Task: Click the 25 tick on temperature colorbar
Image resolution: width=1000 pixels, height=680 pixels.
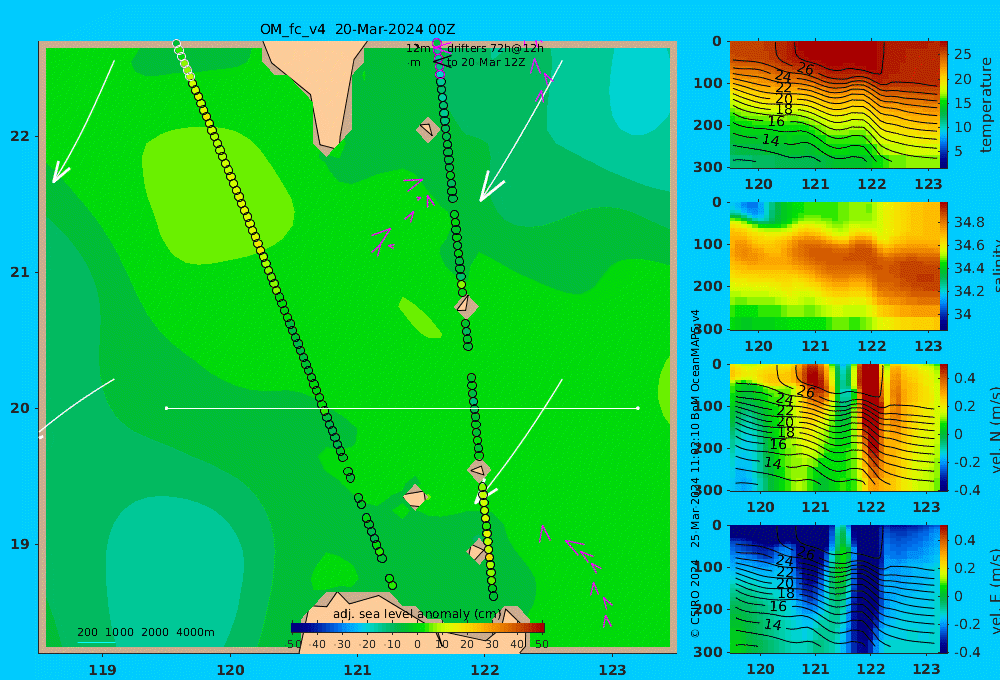Action: [962, 55]
